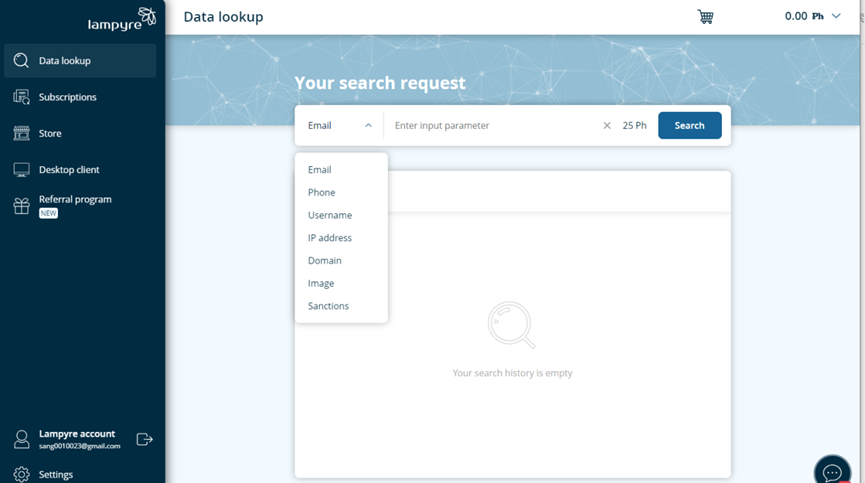Pick Image in the dropdown
This screenshot has width=865, height=483.
coord(321,283)
